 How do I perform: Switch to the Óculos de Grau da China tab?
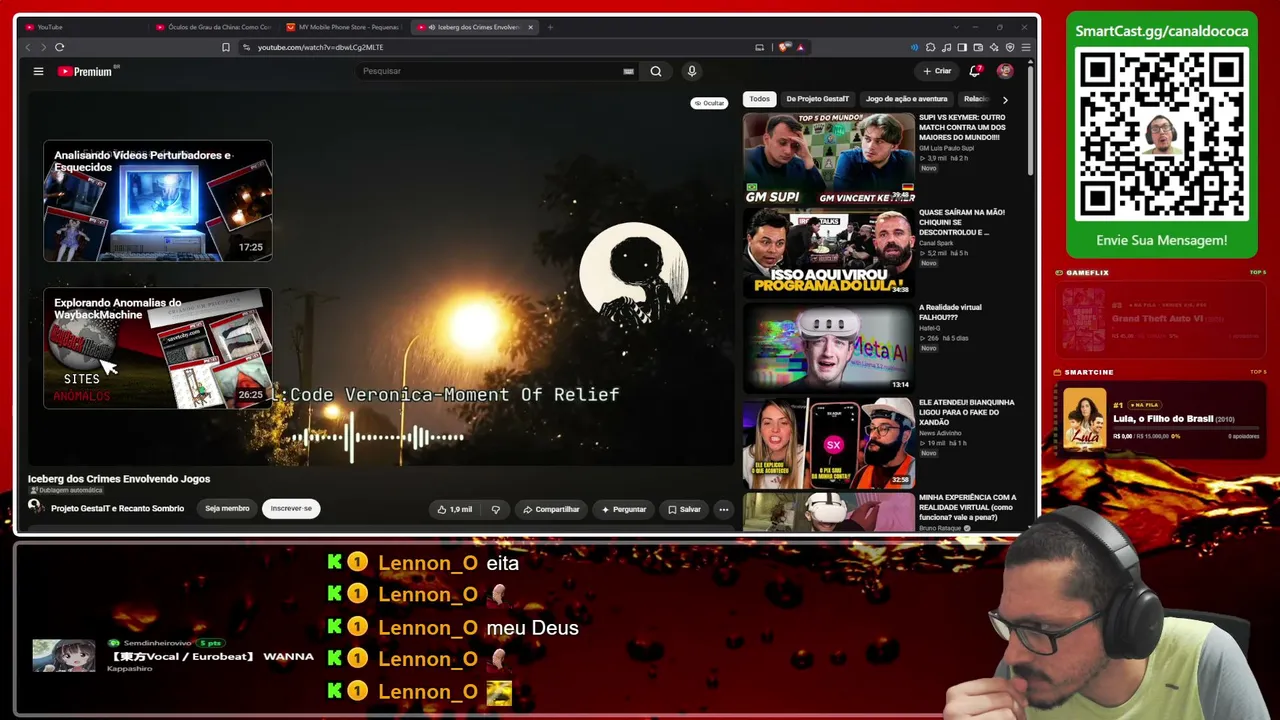pyautogui.click(x=213, y=27)
